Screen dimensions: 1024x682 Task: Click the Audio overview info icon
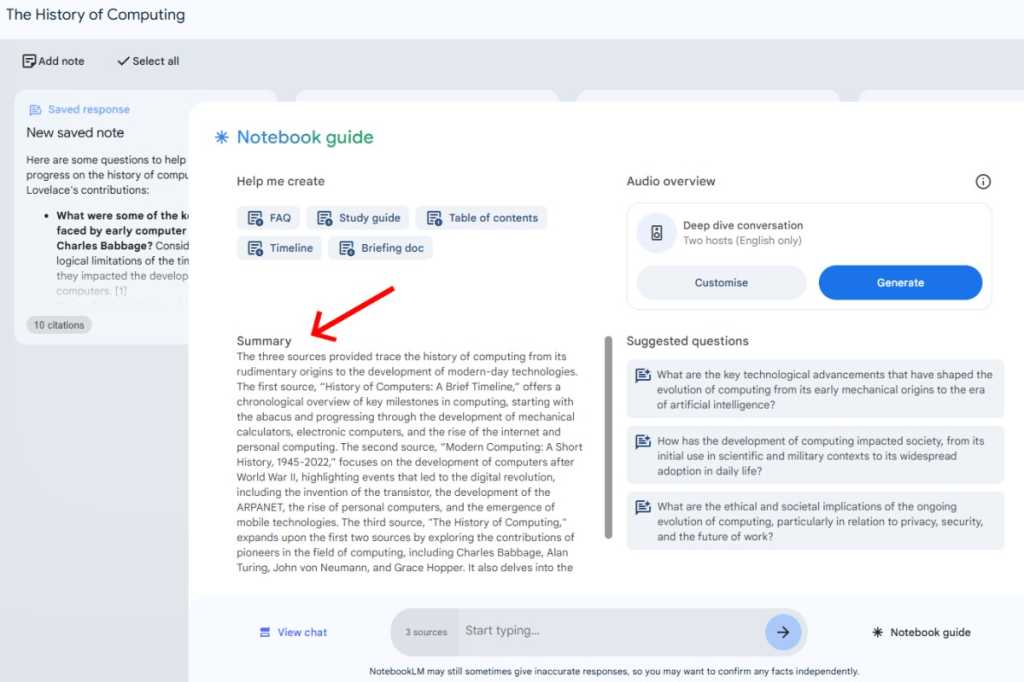coord(983,182)
